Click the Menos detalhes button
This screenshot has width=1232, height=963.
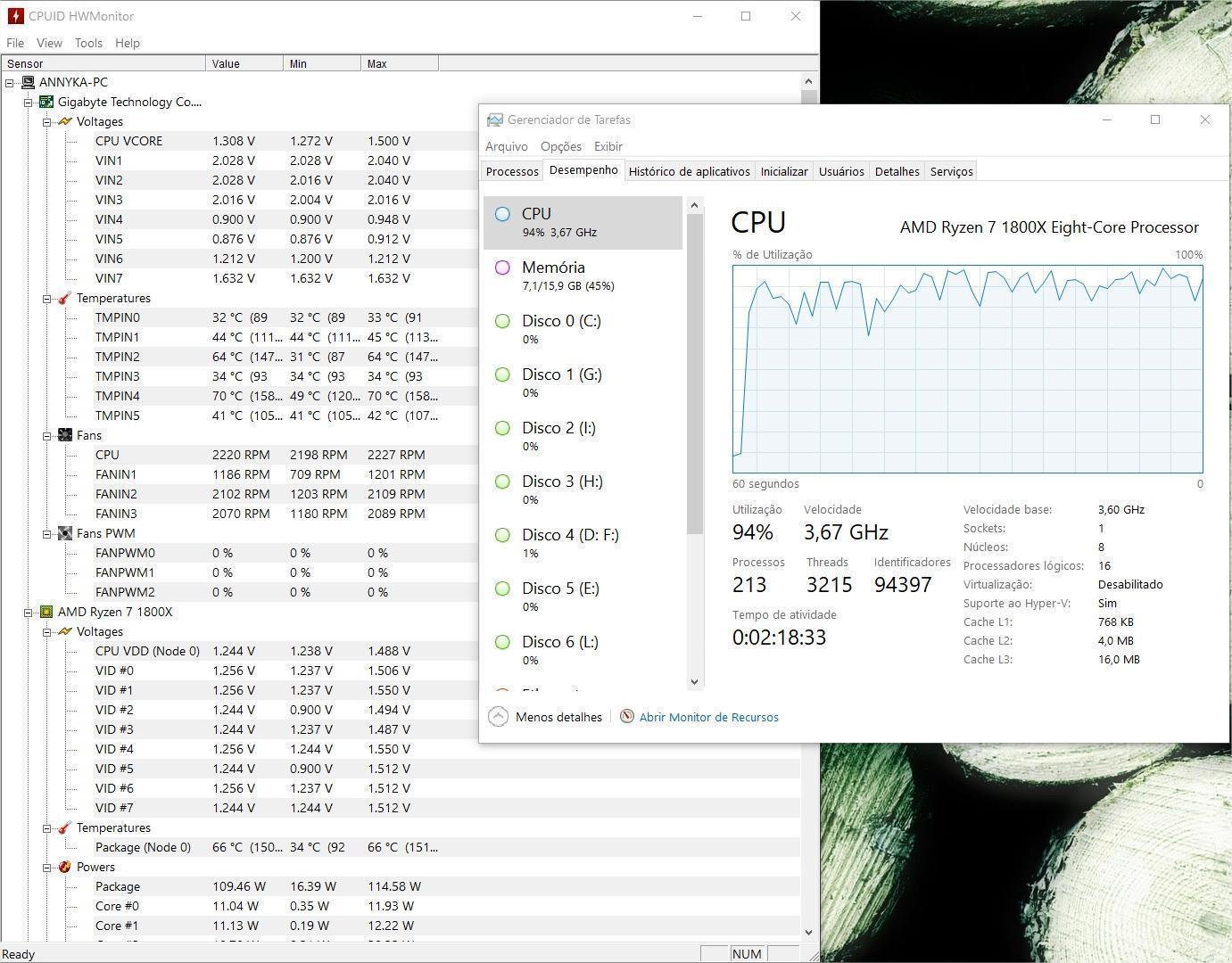click(x=546, y=717)
